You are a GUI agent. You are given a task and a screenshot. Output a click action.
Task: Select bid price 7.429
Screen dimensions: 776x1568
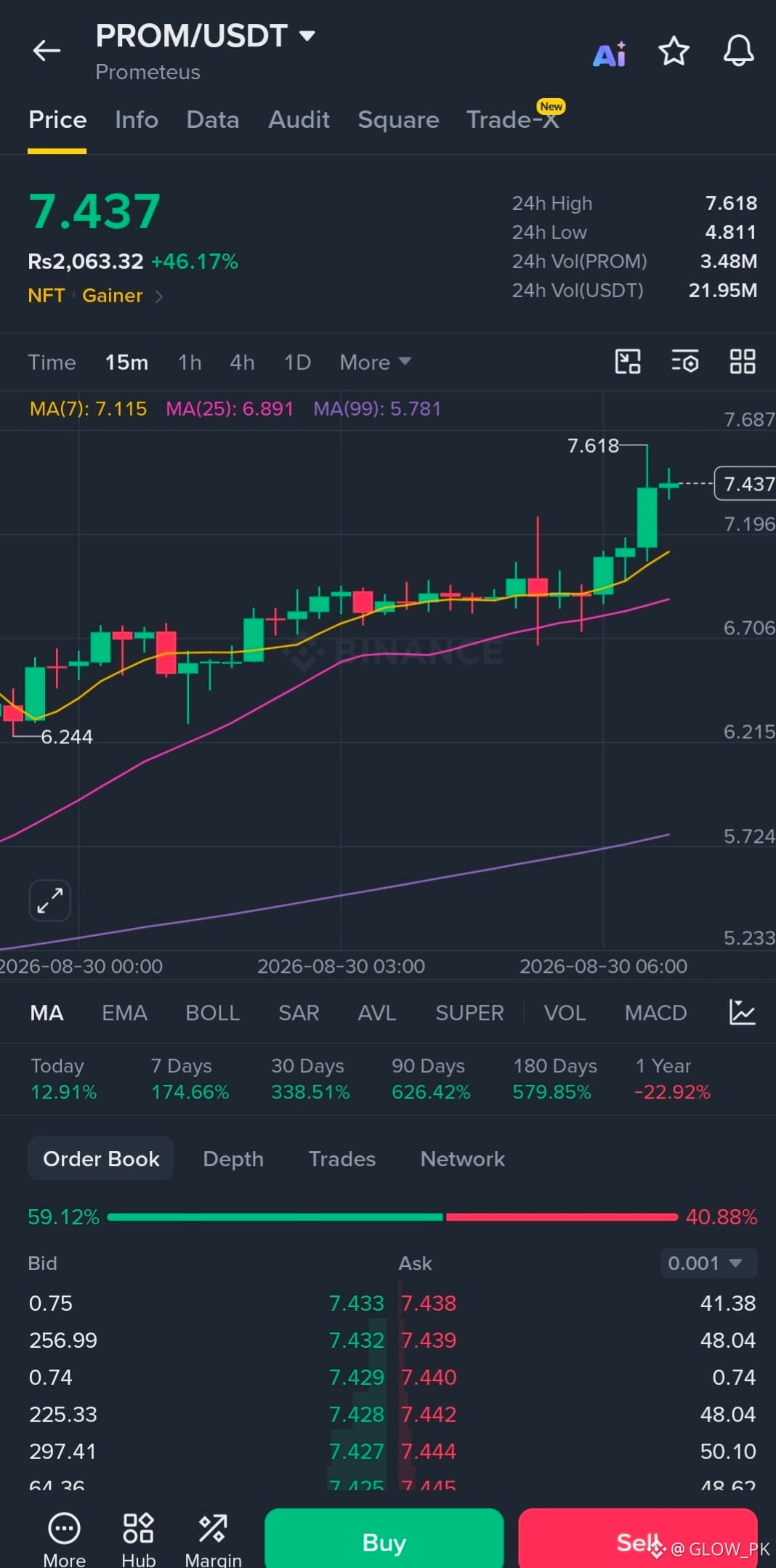point(356,1377)
